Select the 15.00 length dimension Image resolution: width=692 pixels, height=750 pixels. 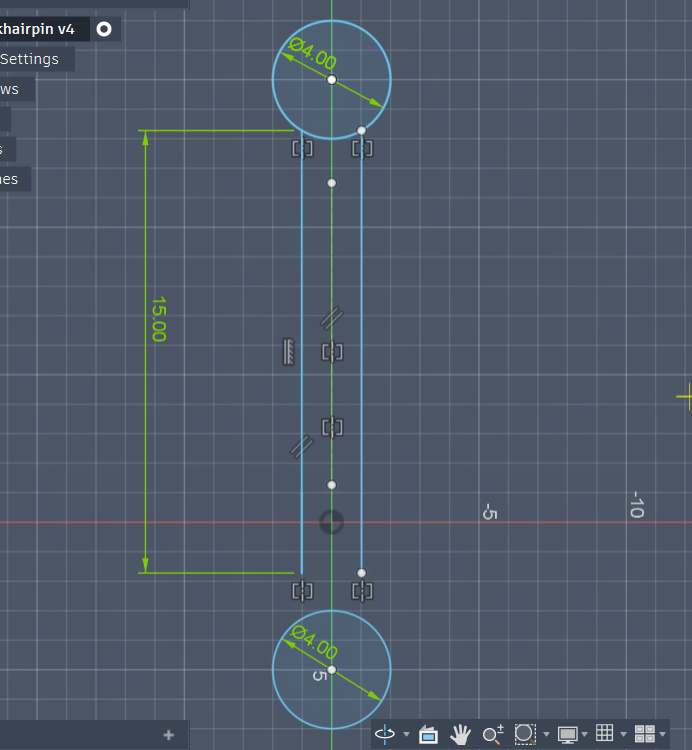click(159, 319)
